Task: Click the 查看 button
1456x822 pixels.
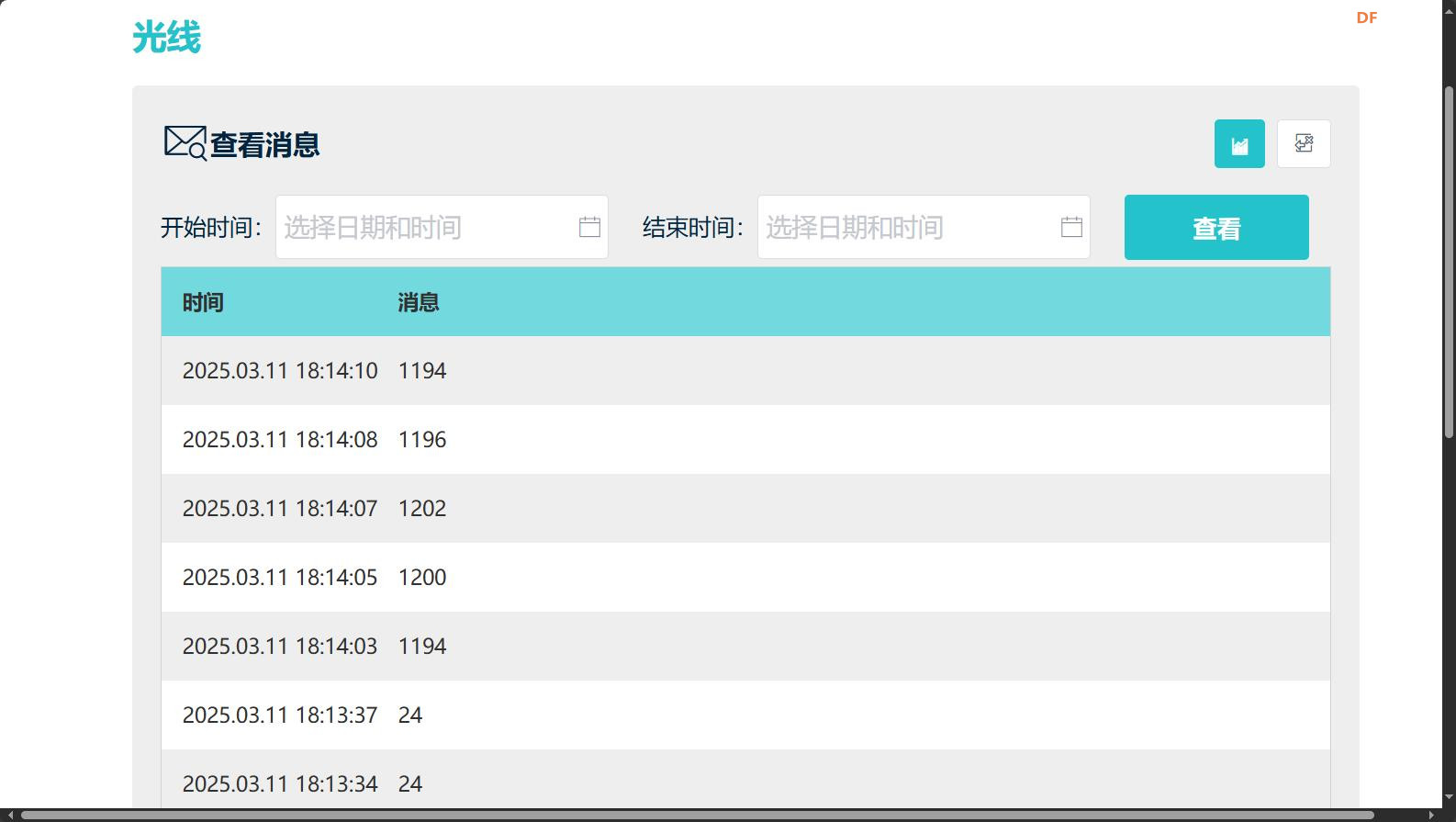Action: (x=1216, y=228)
